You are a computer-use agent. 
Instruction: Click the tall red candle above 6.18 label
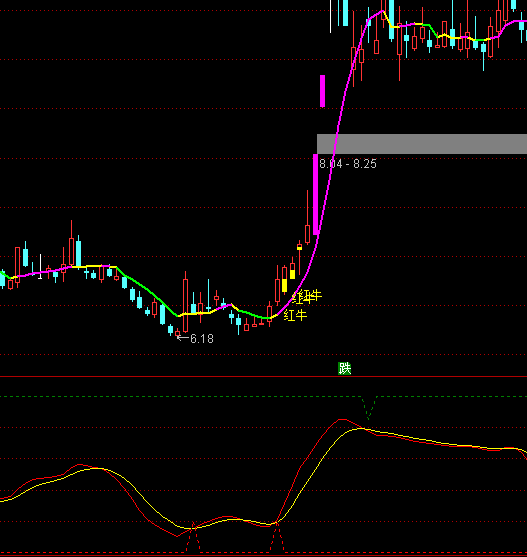pyautogui.click(x=185, y=302)
